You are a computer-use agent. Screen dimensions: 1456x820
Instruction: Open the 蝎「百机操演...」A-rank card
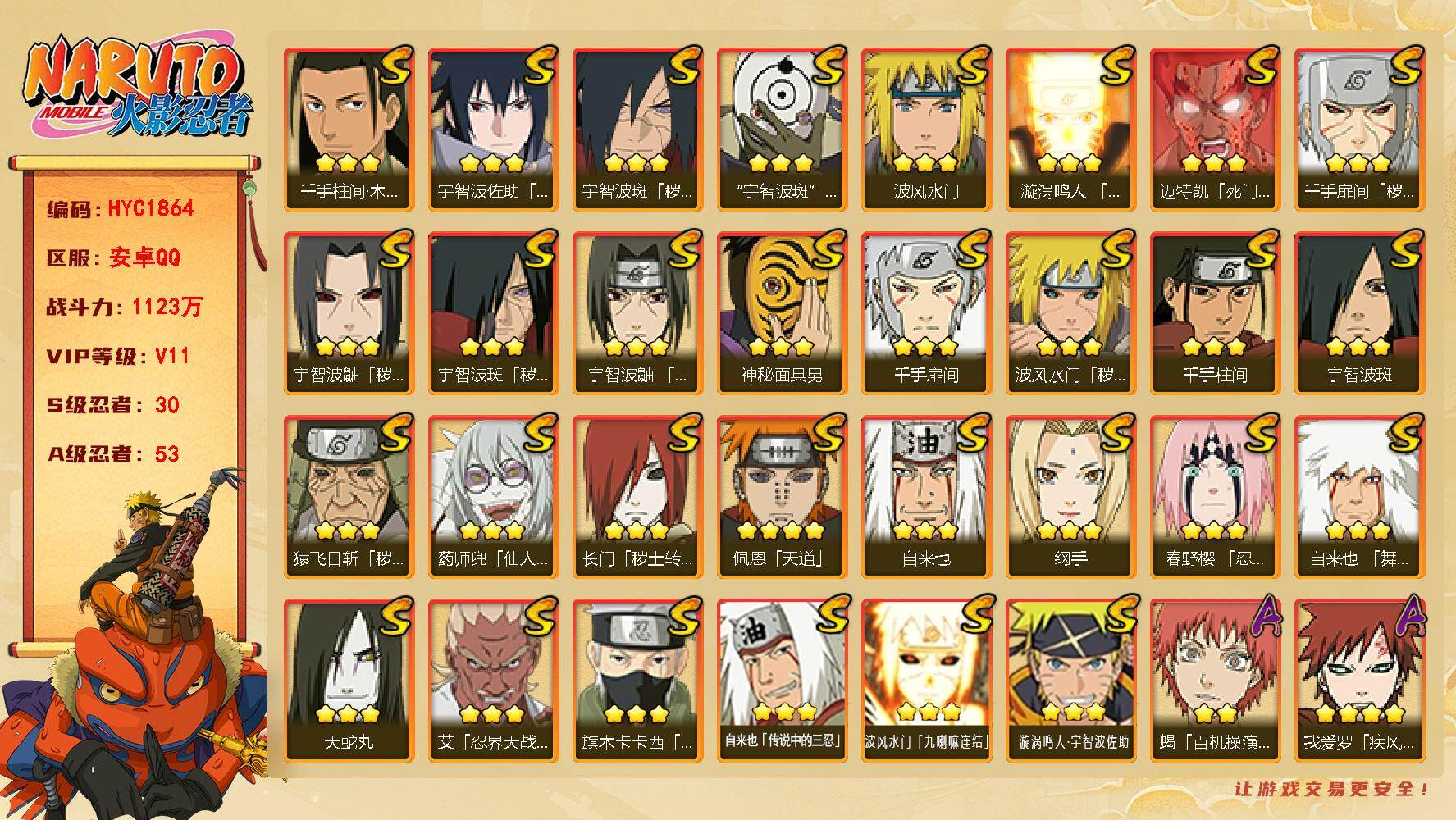(1215, 681)
